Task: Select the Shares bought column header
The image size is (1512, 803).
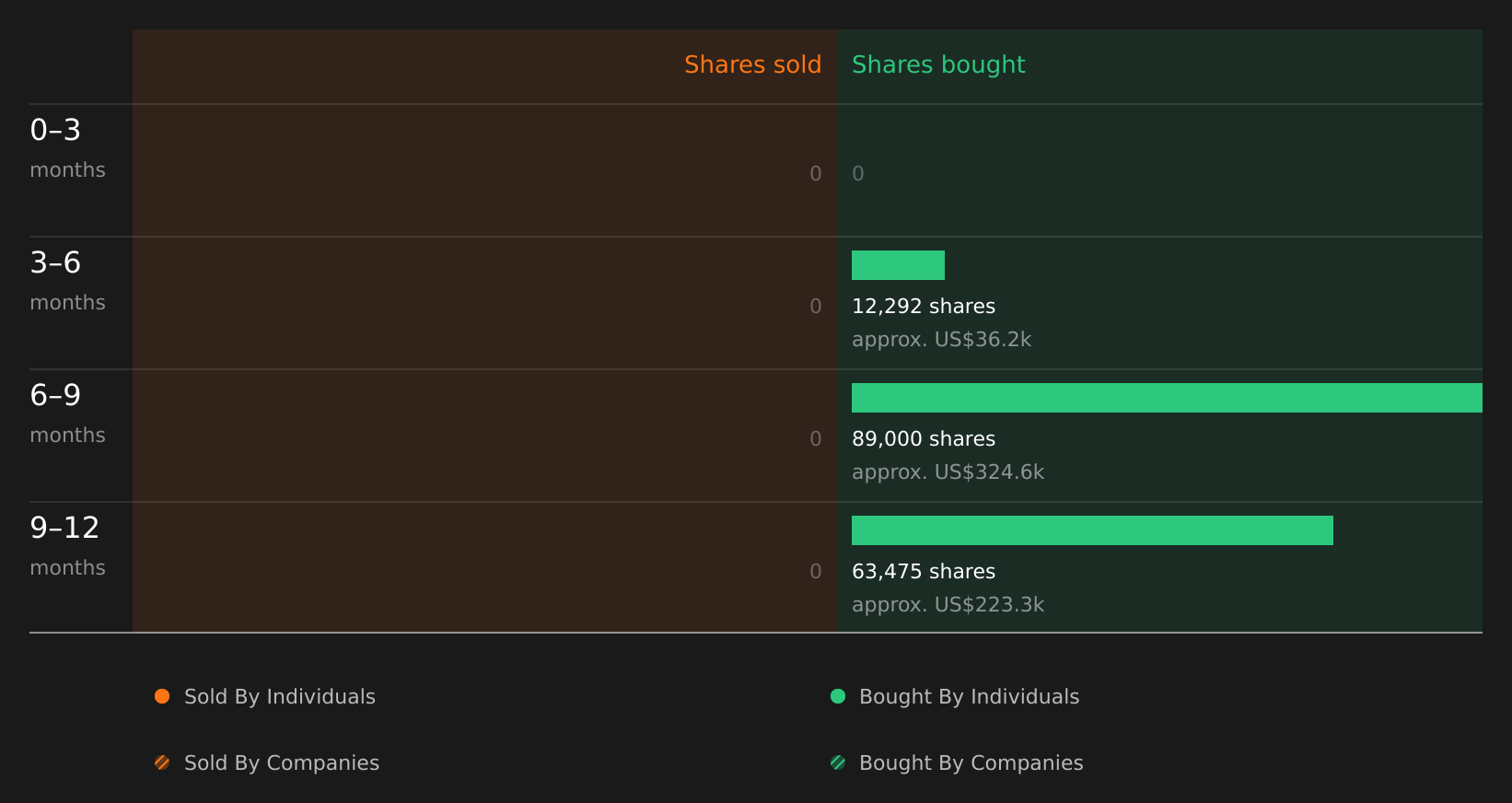Action: click(938, 65)
